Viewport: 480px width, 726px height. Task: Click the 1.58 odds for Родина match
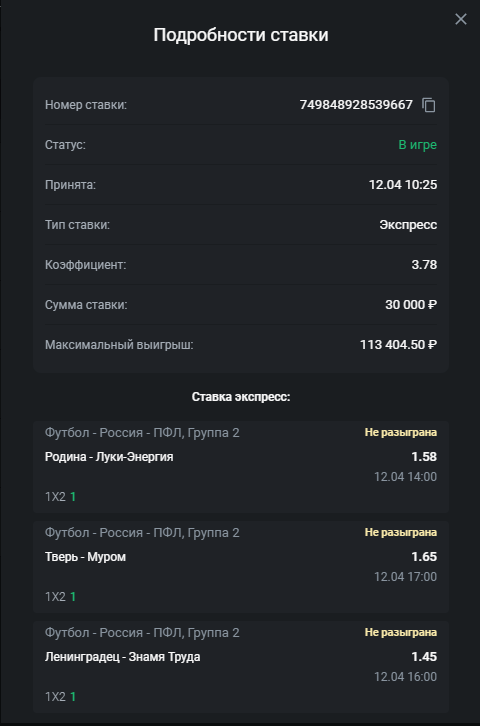(424, 457)
